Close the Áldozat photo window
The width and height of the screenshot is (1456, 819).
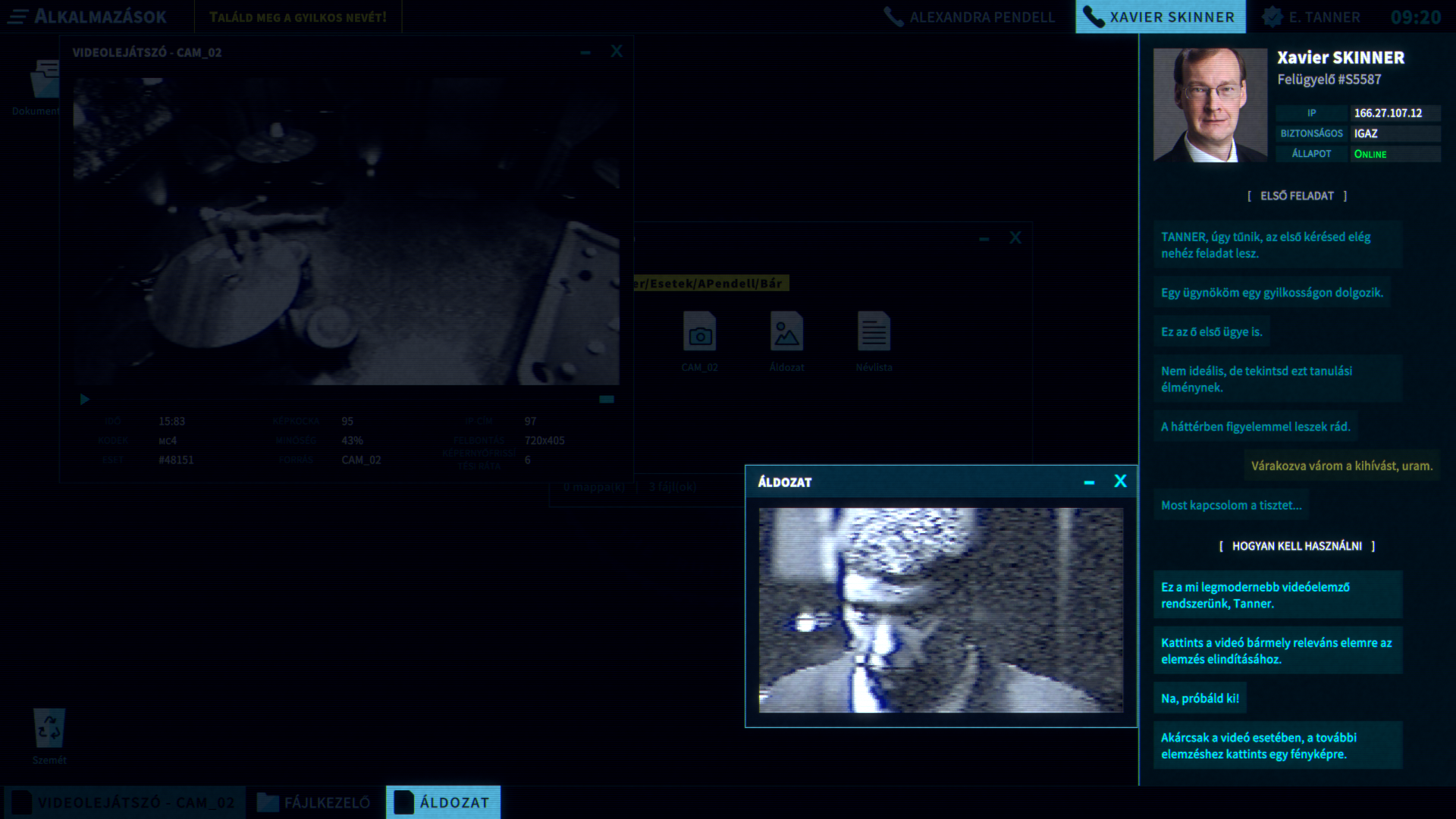1120,482
